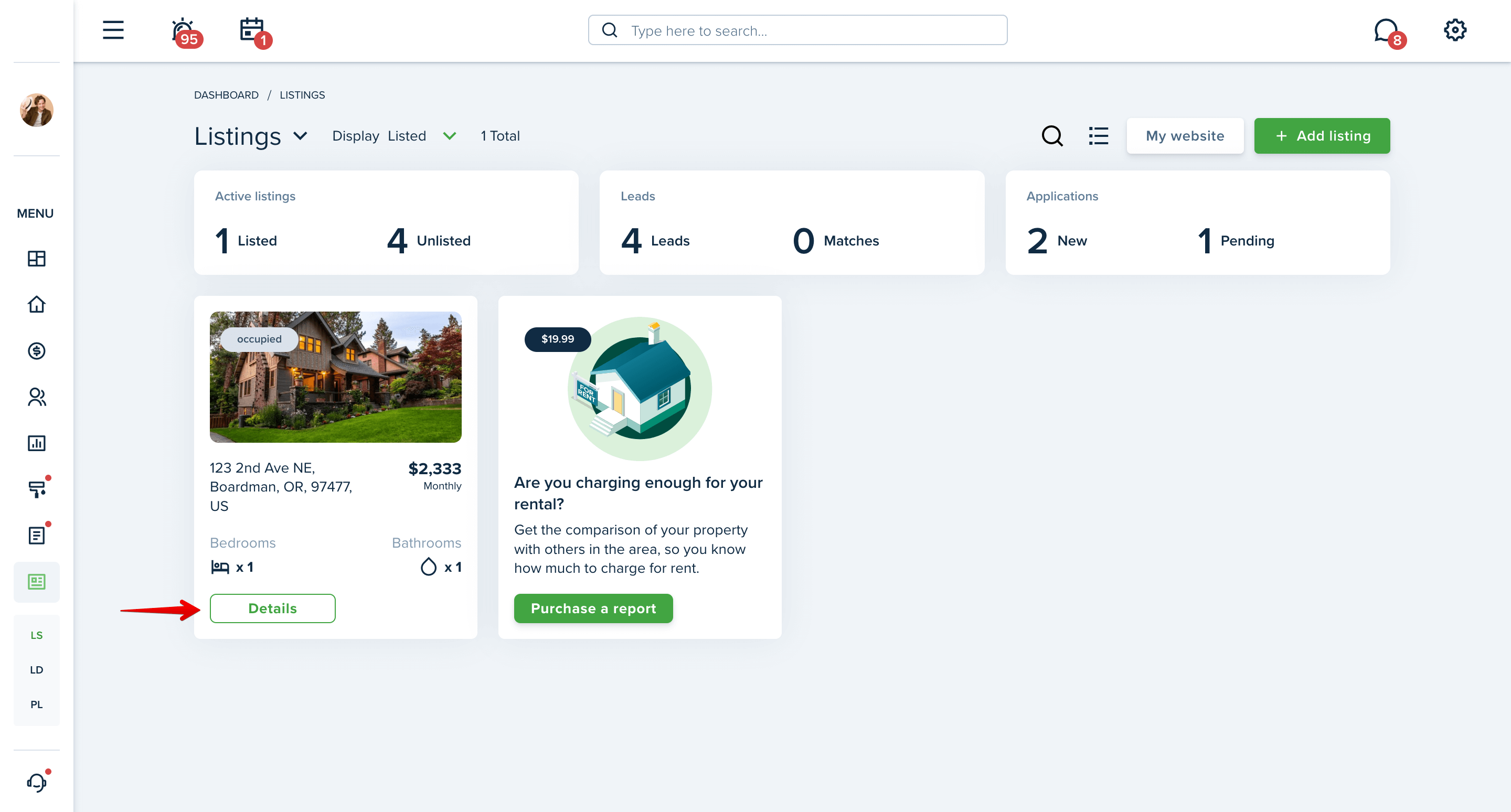Image resolution: width=1511 pixels, height=812 pixels.
Task: Open the accounting dollar icon in sidebar
Action: click(x=36, y=350)
